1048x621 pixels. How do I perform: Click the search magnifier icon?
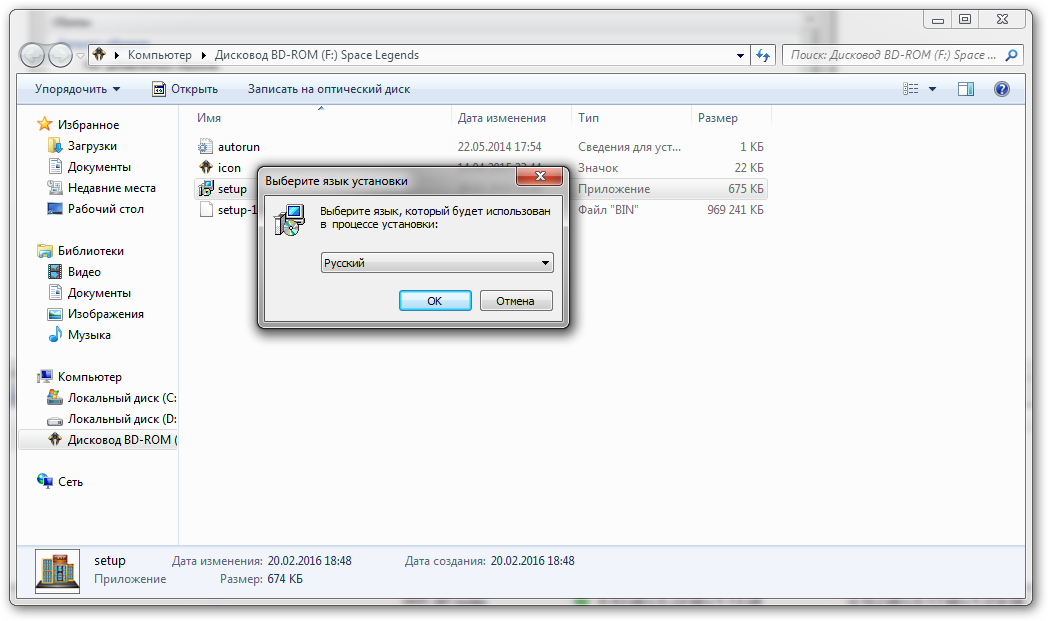tap(1012, 55)
